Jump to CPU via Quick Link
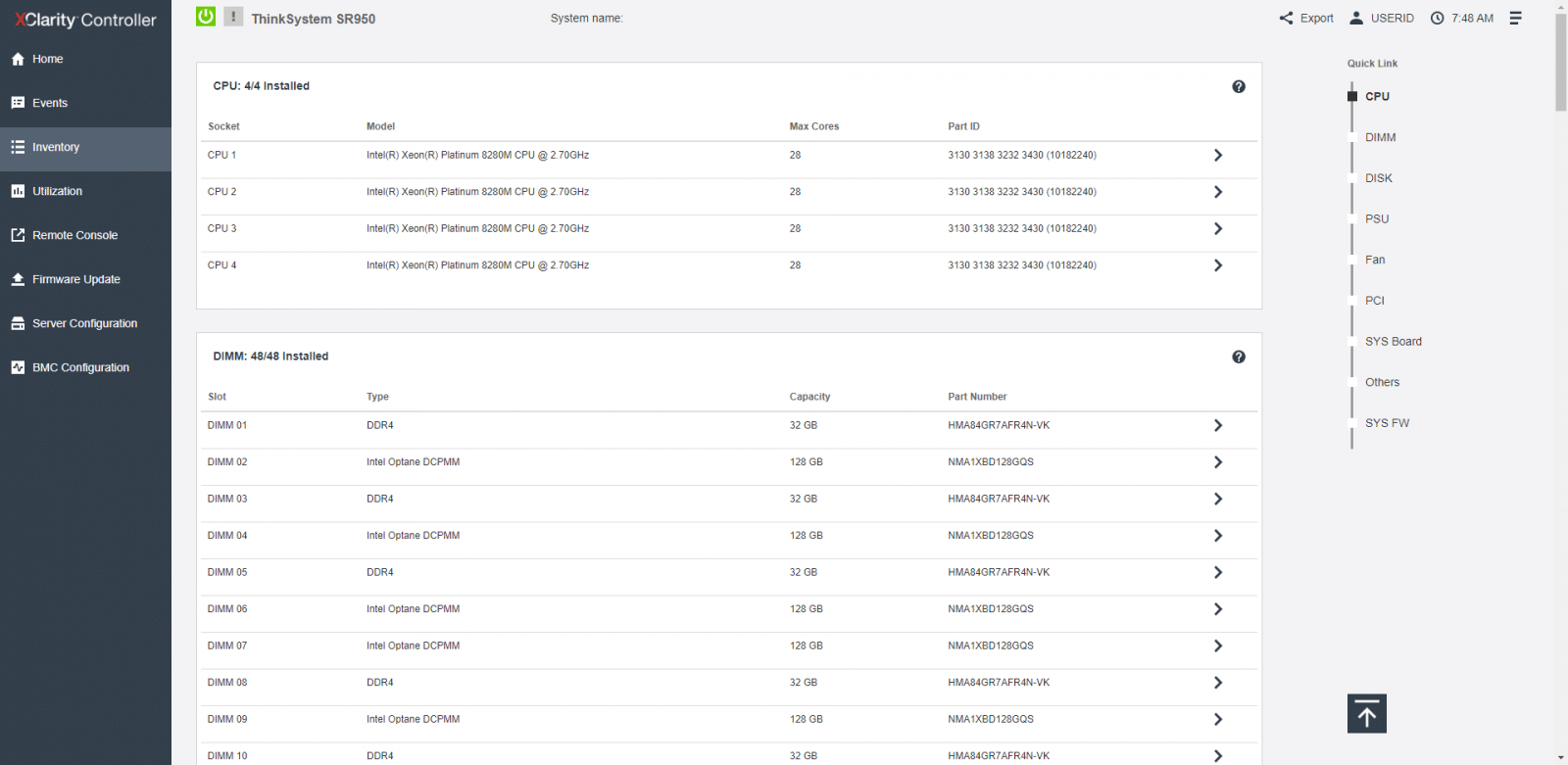1568x765 pixels. [x=1377, y=96]
